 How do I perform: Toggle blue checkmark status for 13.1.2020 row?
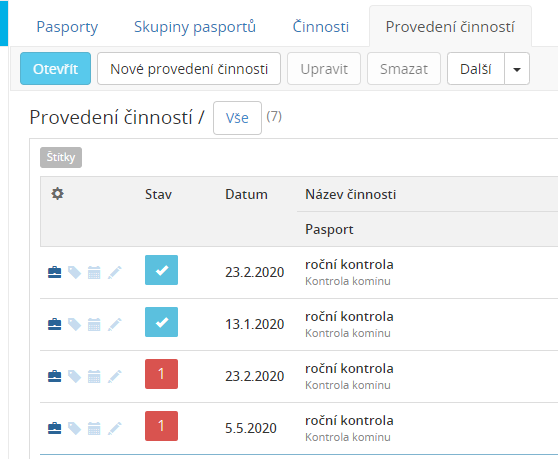[x=161, y=322]
